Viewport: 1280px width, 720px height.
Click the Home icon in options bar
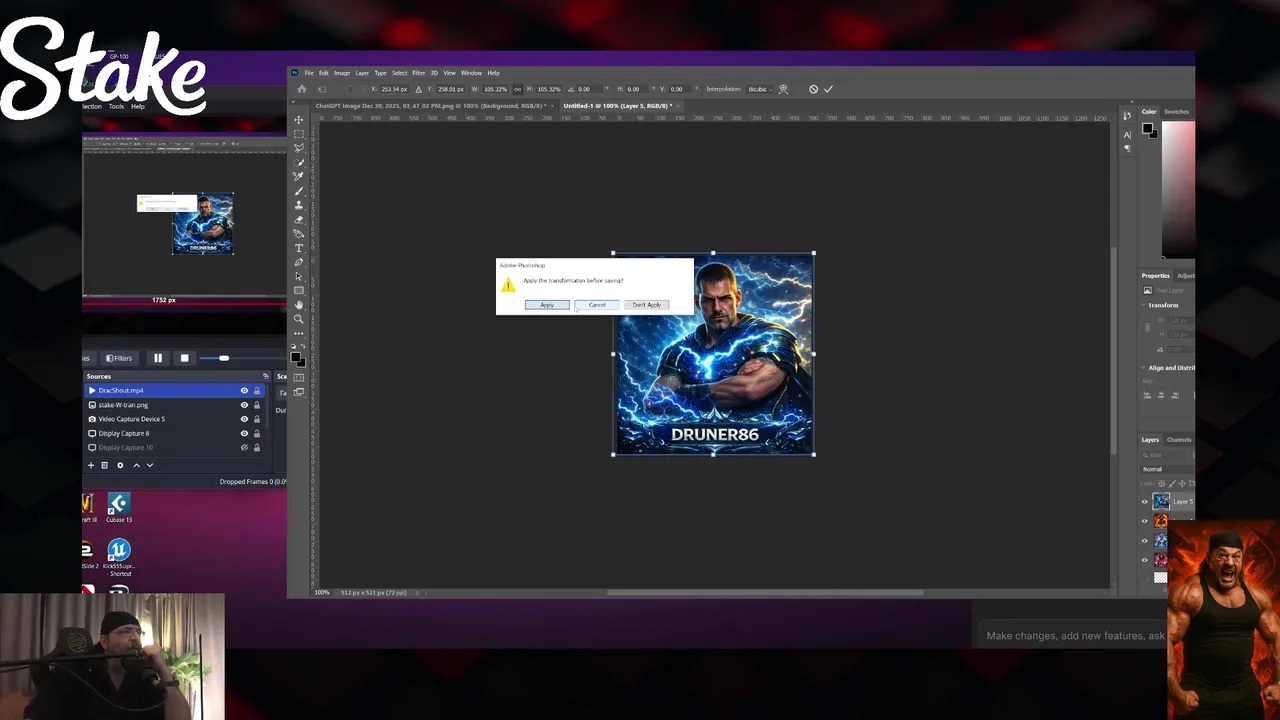[302, 89]
